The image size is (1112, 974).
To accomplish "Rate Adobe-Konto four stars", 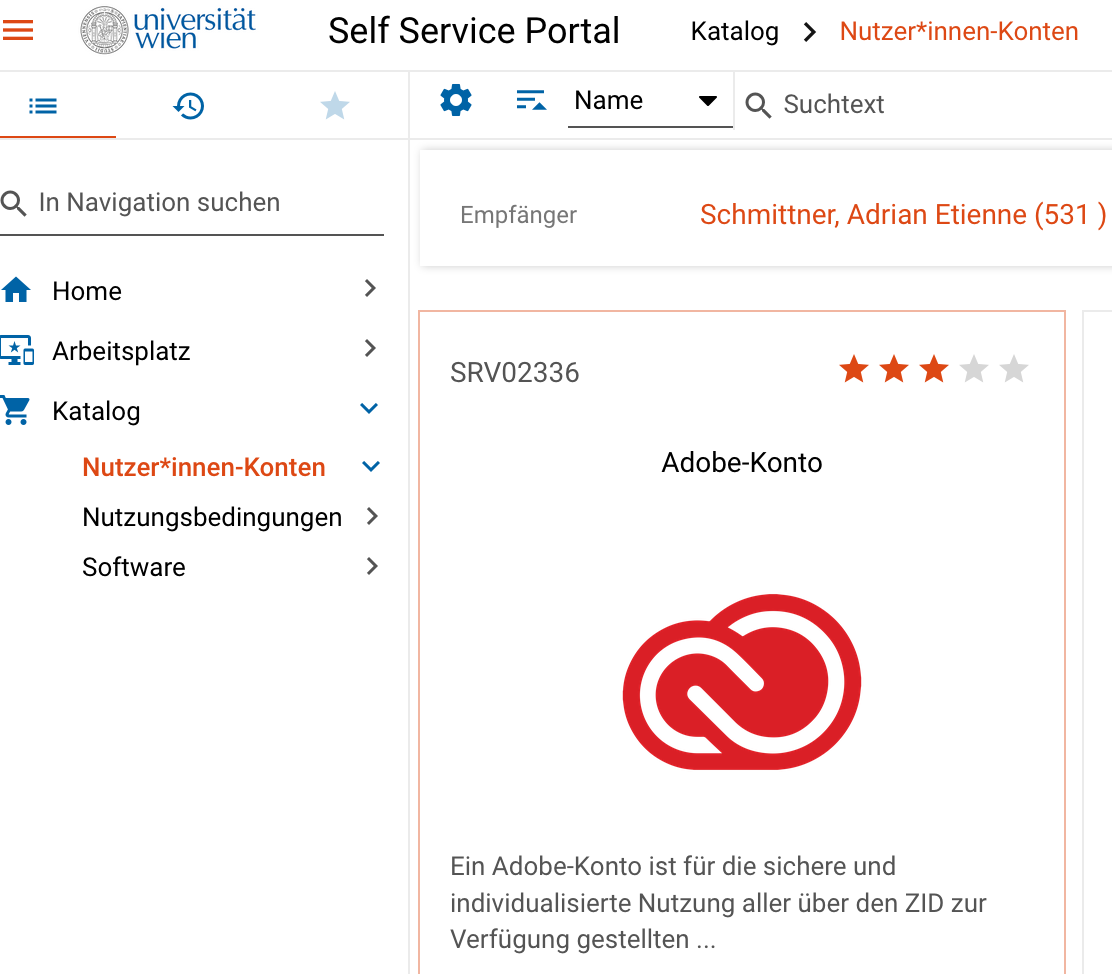I will (974, 369).
